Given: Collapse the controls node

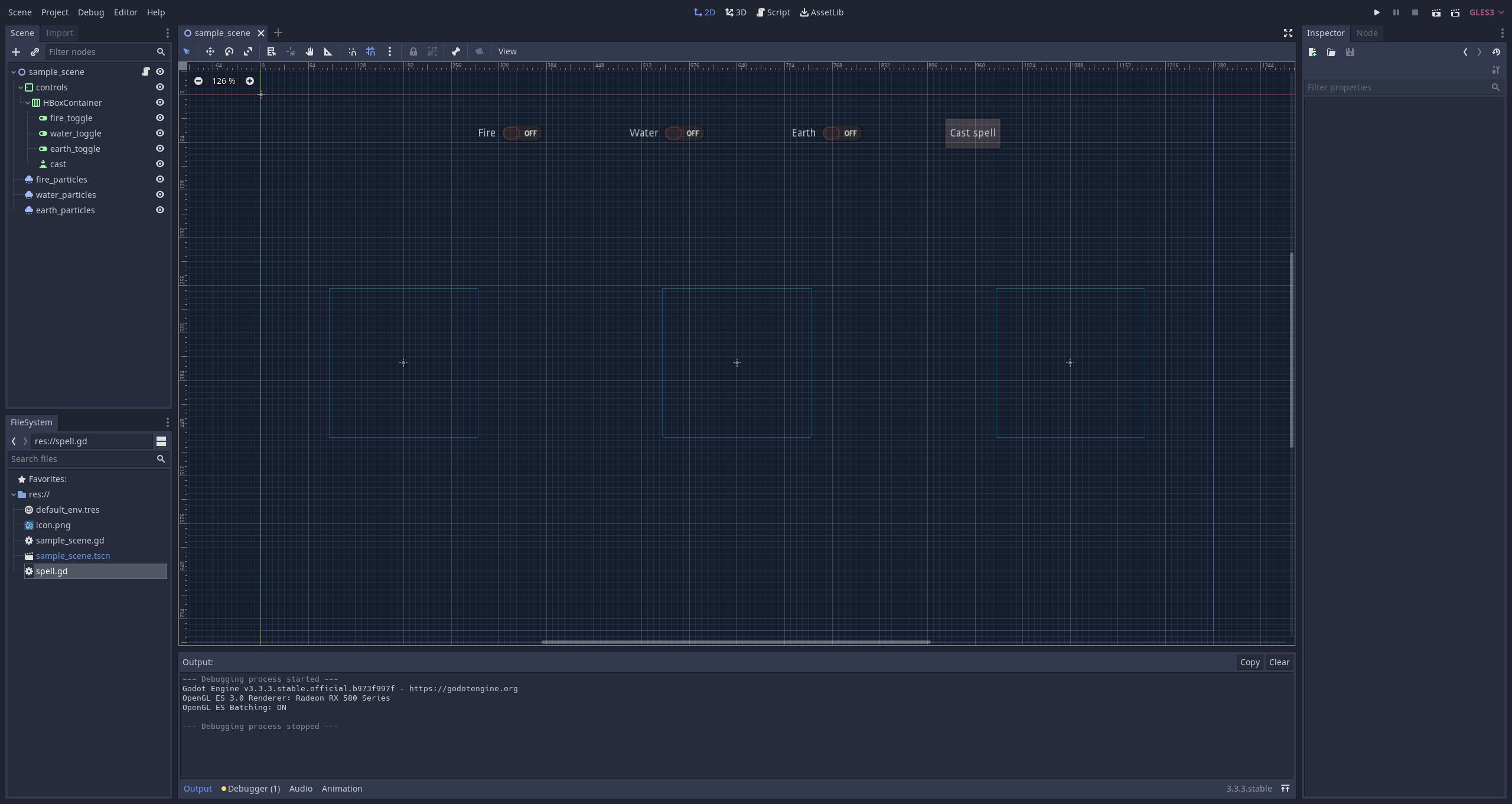Looking at the screenshot, I should (x=21, y=87).
